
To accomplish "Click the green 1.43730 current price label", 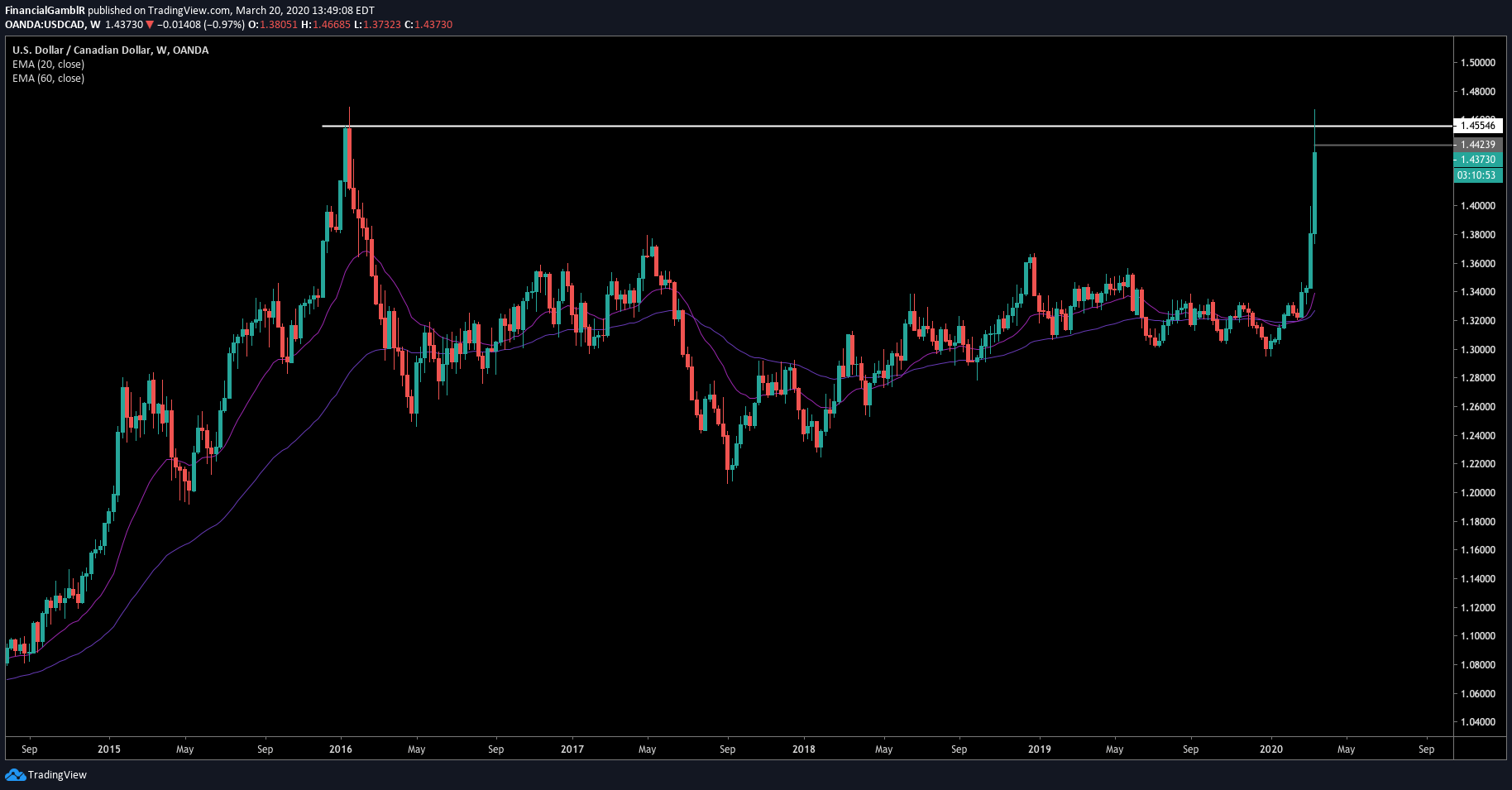I will tap(1478, 160).
